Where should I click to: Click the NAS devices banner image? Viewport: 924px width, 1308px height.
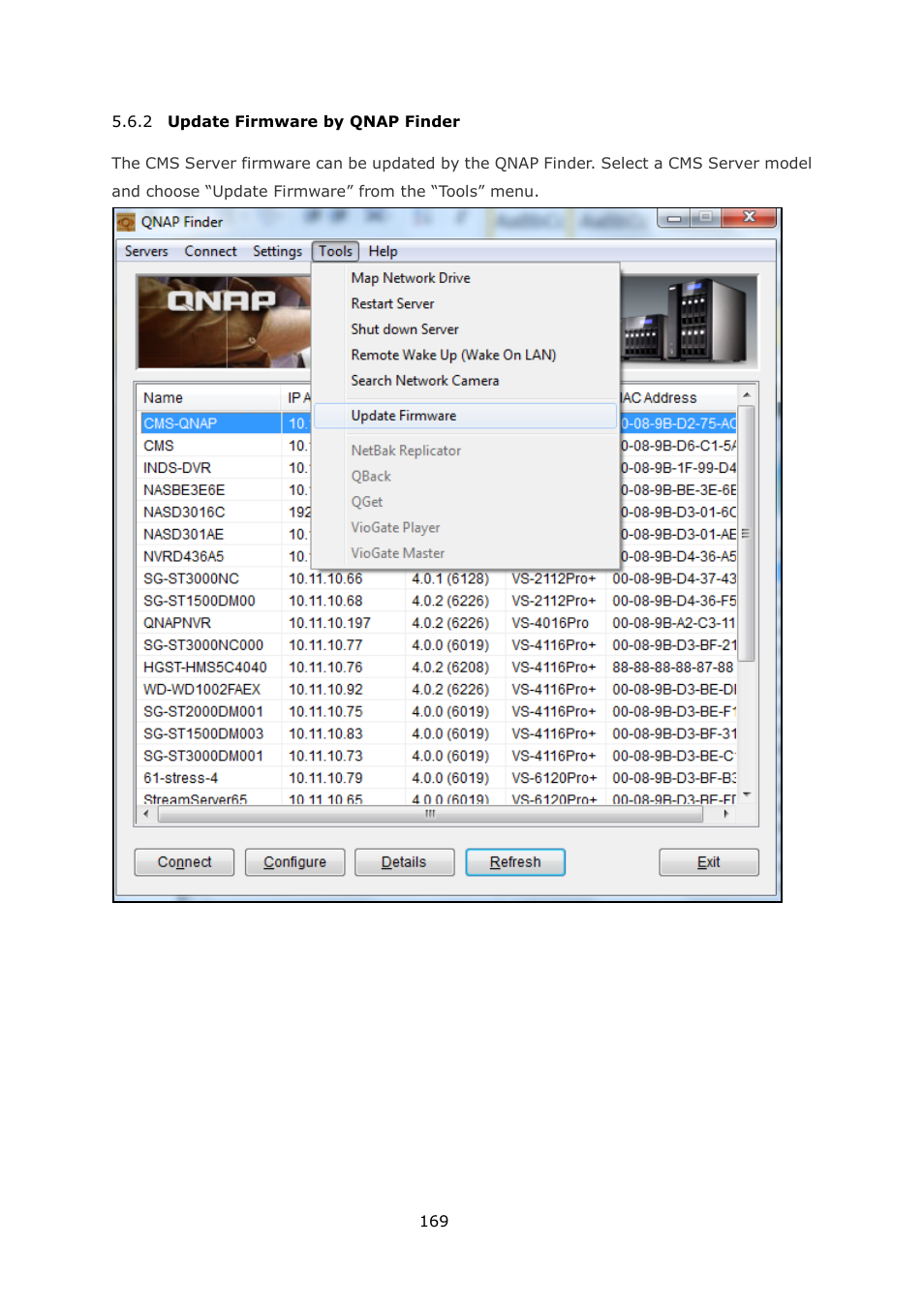(689, 323)
